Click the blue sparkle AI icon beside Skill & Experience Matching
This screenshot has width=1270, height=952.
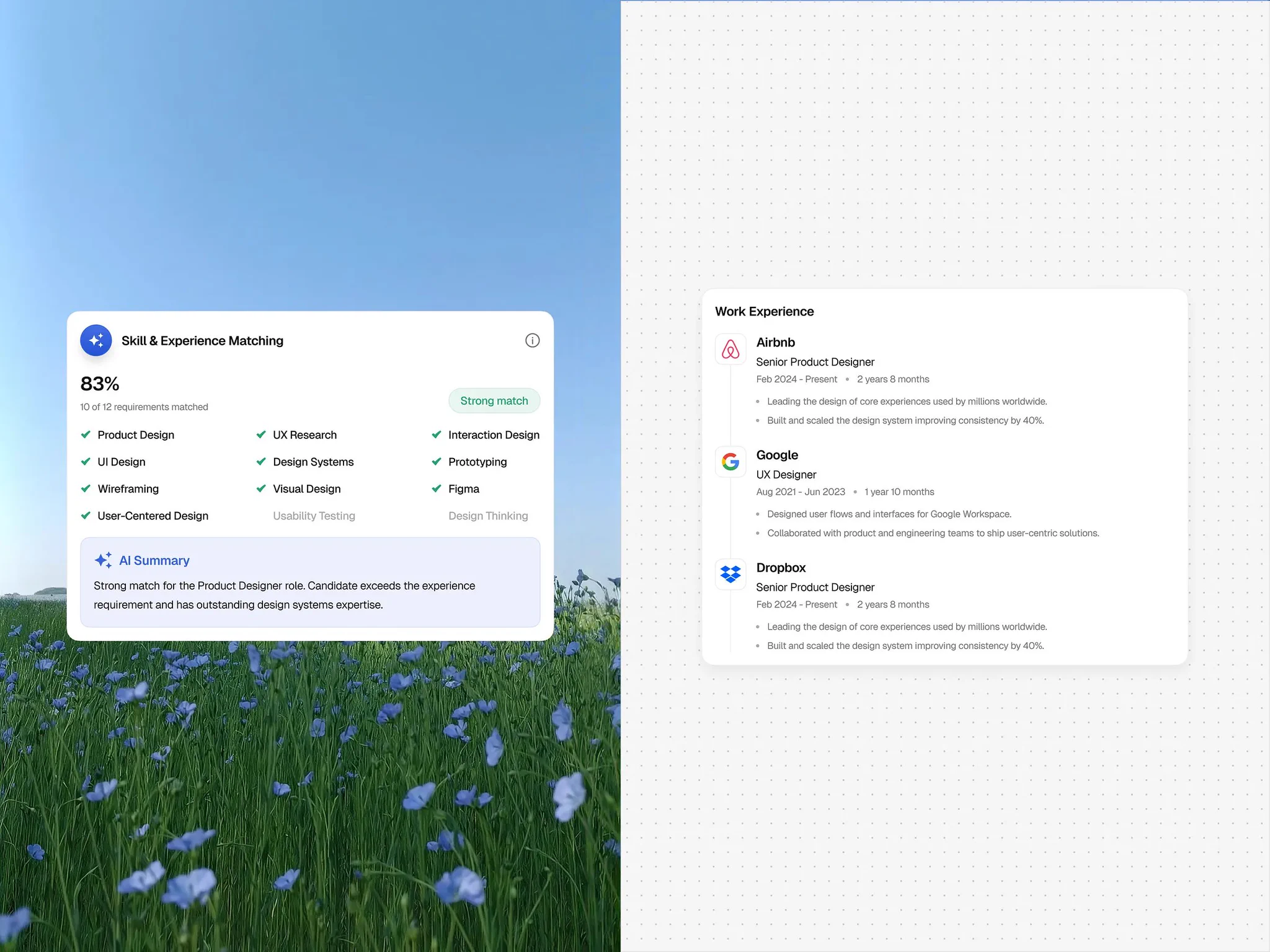click(x=96, y=340)
